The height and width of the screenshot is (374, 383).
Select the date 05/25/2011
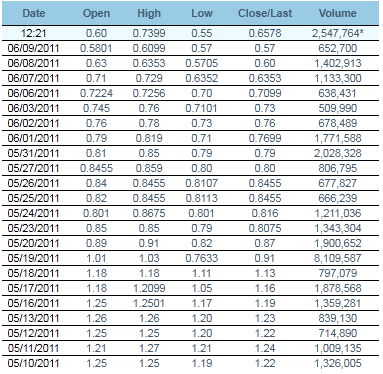pyautogui.click(x=33, y=198)
